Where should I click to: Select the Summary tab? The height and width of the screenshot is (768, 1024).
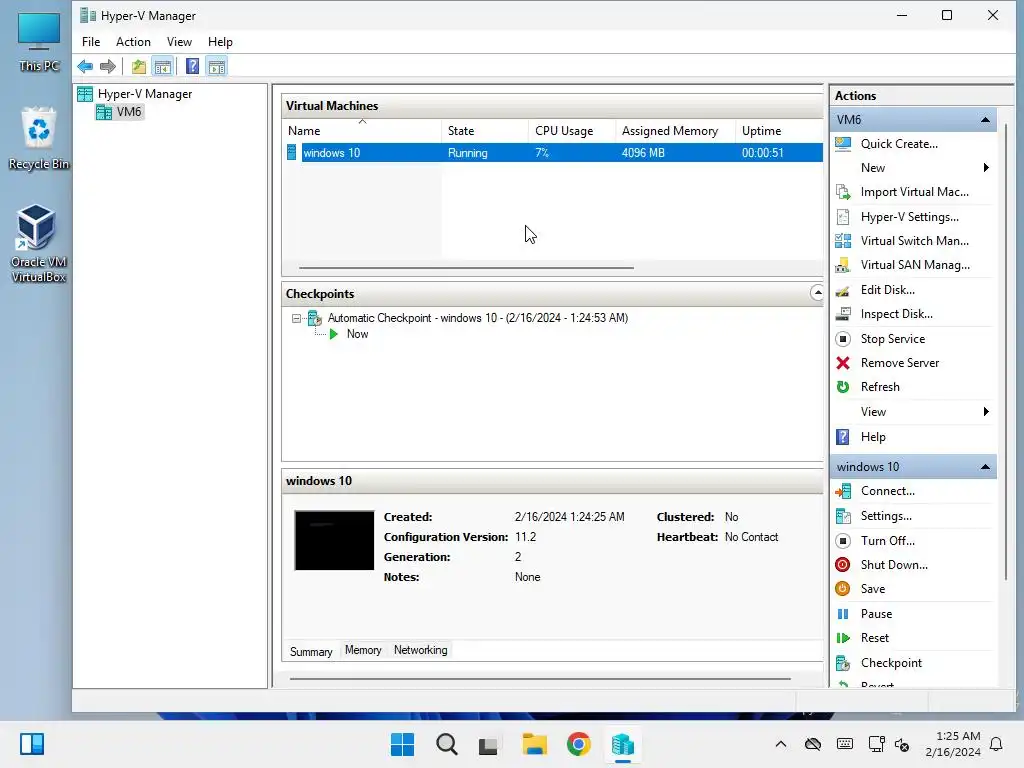coord(311,652)
